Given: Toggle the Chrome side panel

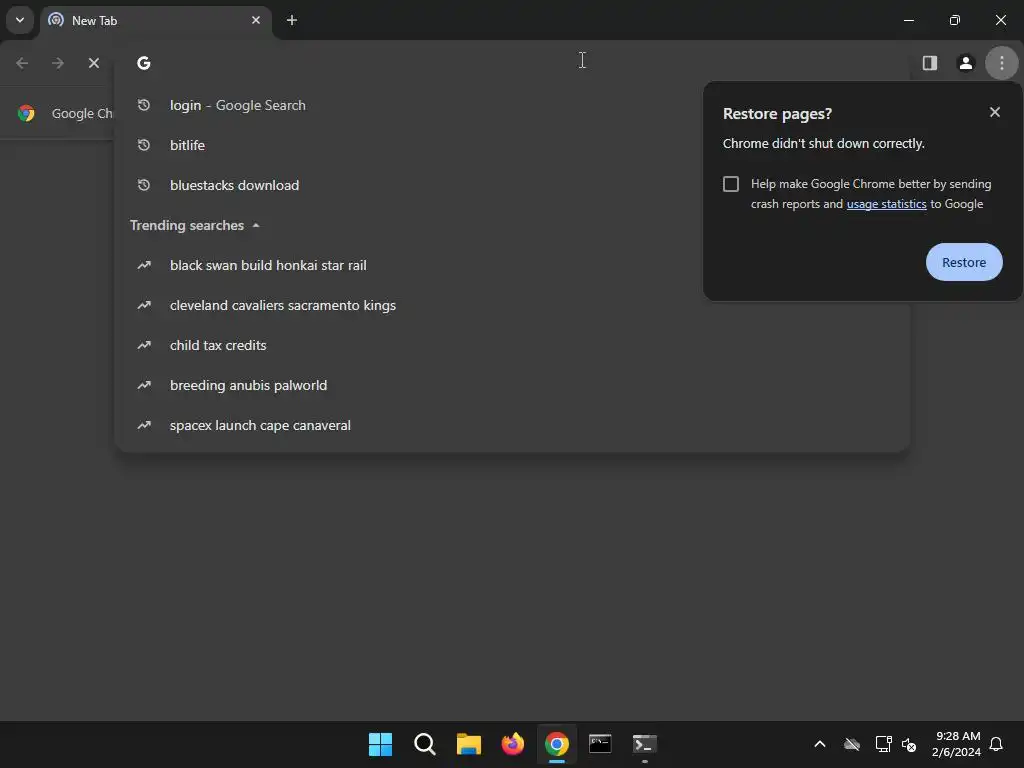Looking at the screenshot, I should 929,63.
